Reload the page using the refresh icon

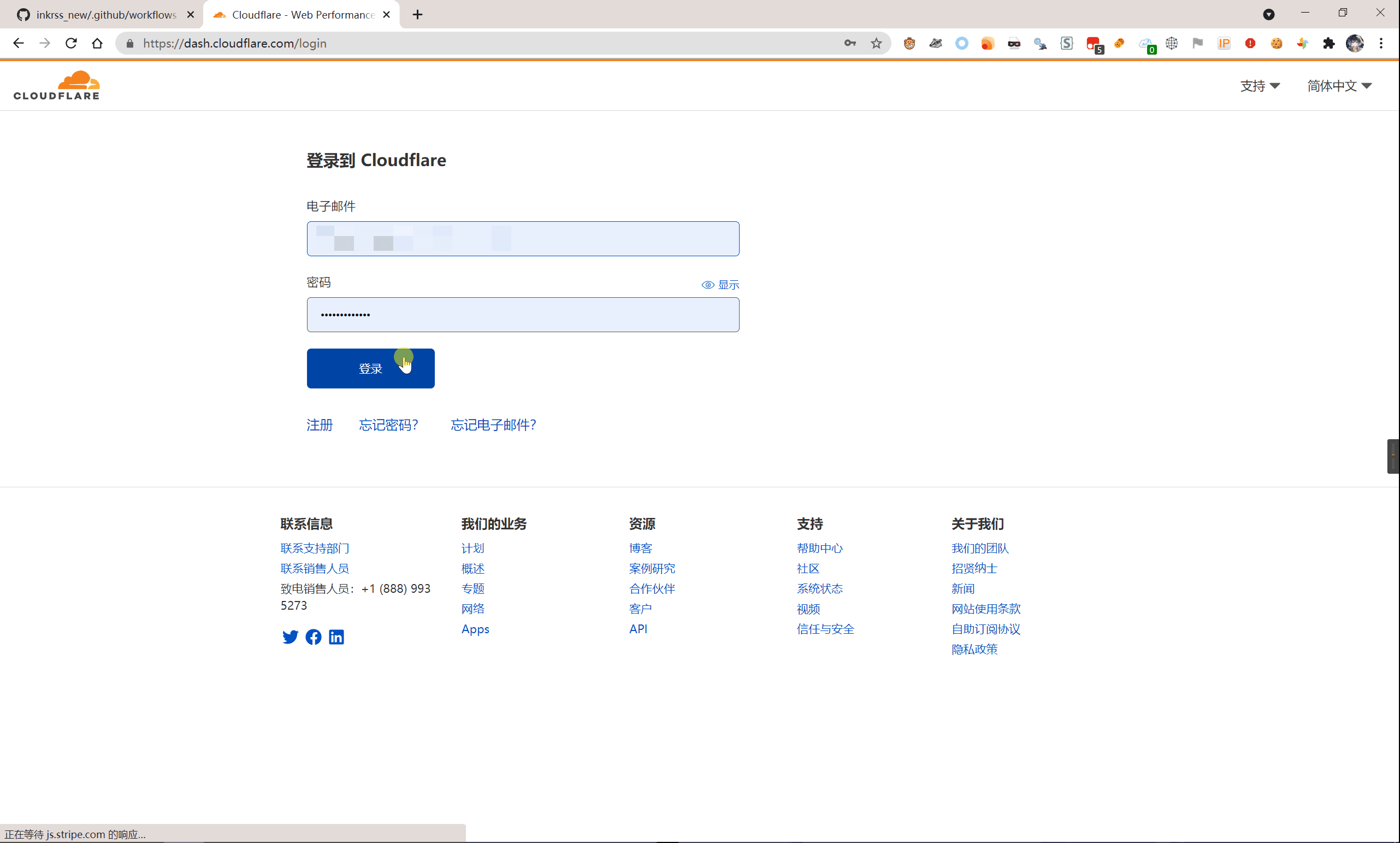point(71,43)
